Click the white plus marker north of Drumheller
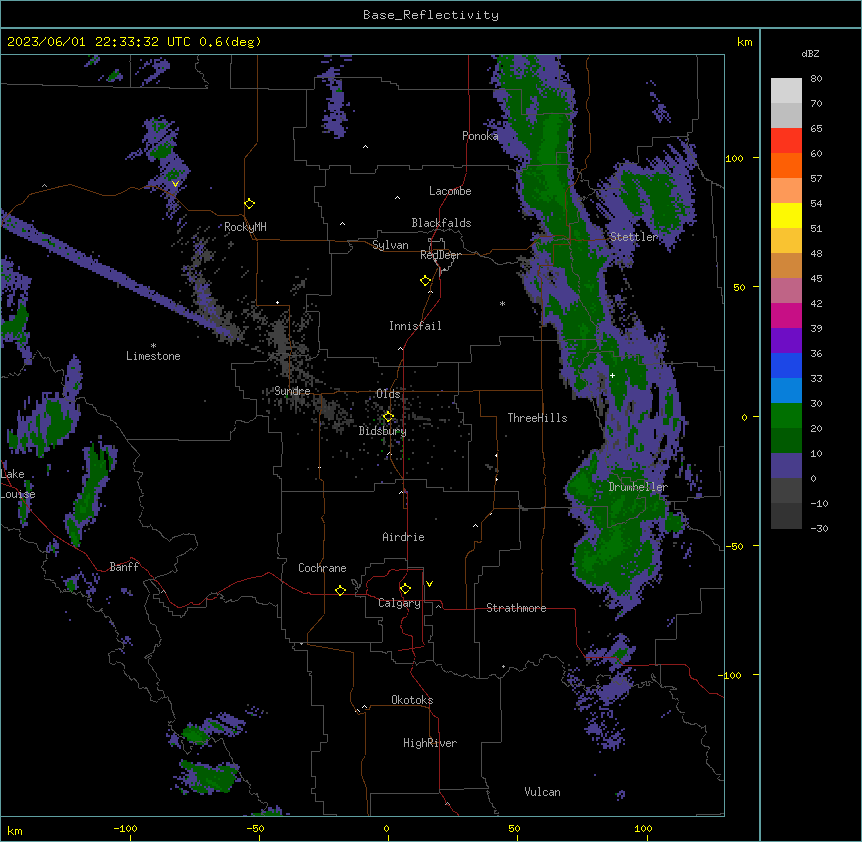Screen dimensions: 862x842 click(612, 375)
